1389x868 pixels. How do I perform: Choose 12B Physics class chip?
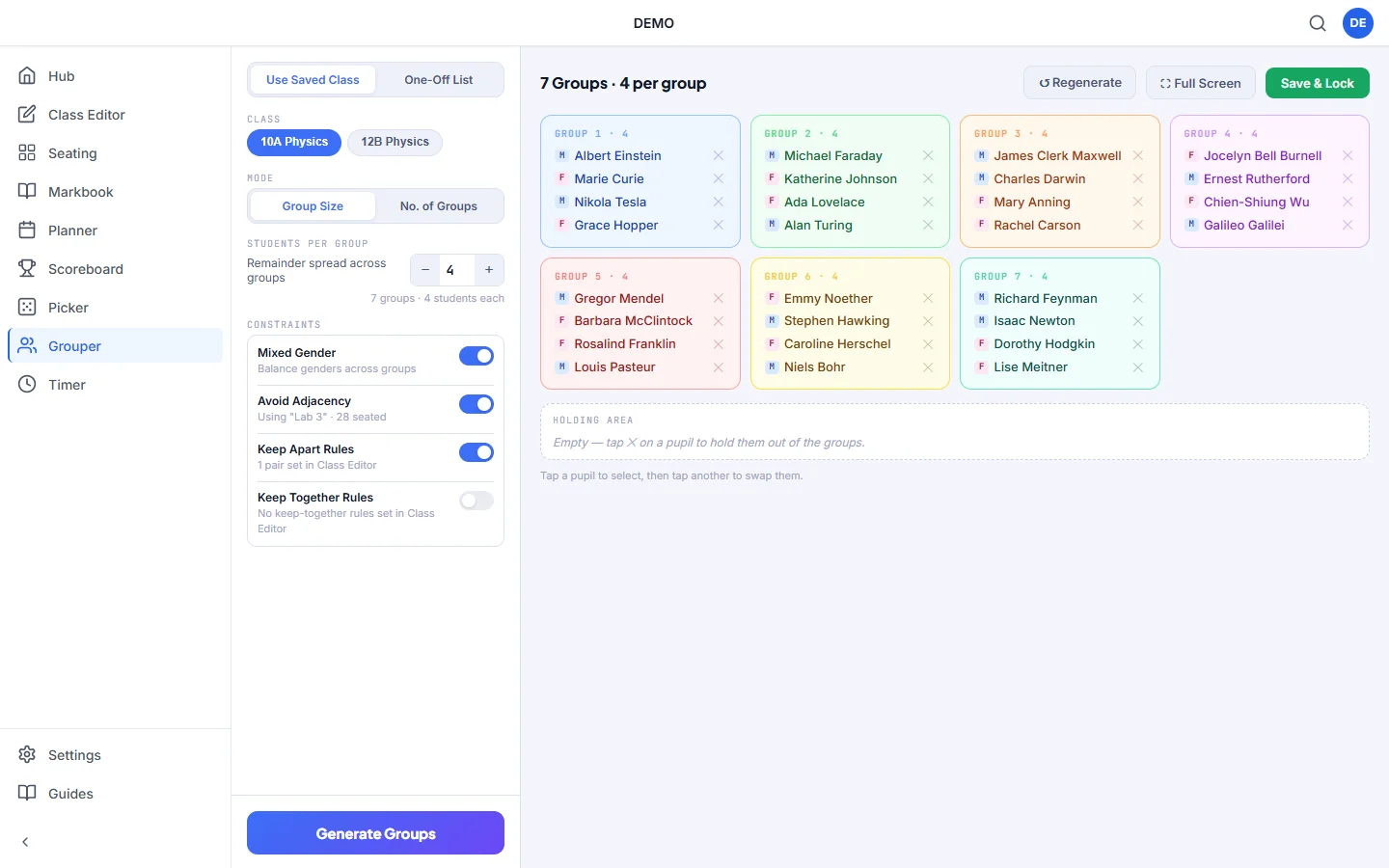(x=395, y=142)
